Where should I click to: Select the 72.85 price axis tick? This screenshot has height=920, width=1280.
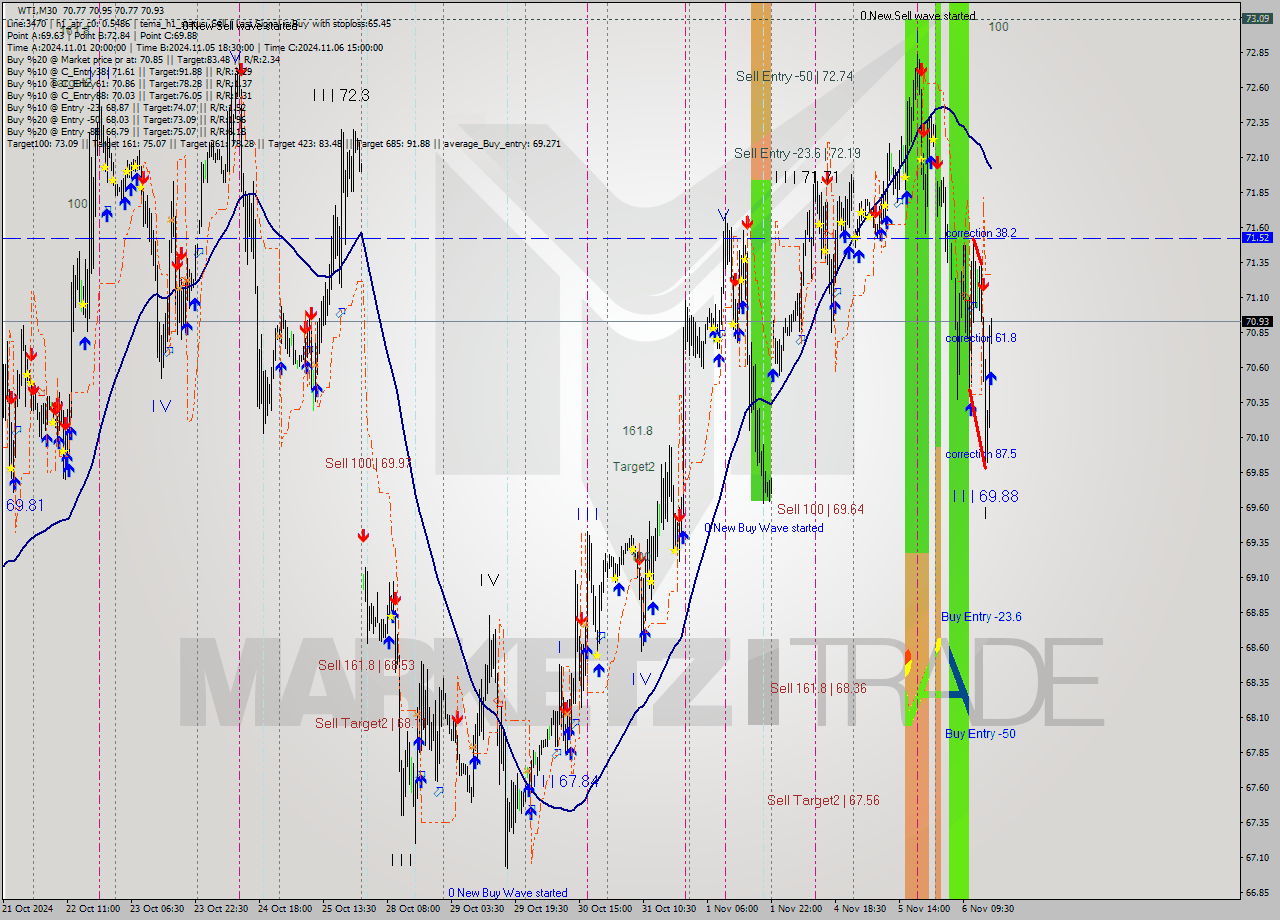click(1258, 53)
